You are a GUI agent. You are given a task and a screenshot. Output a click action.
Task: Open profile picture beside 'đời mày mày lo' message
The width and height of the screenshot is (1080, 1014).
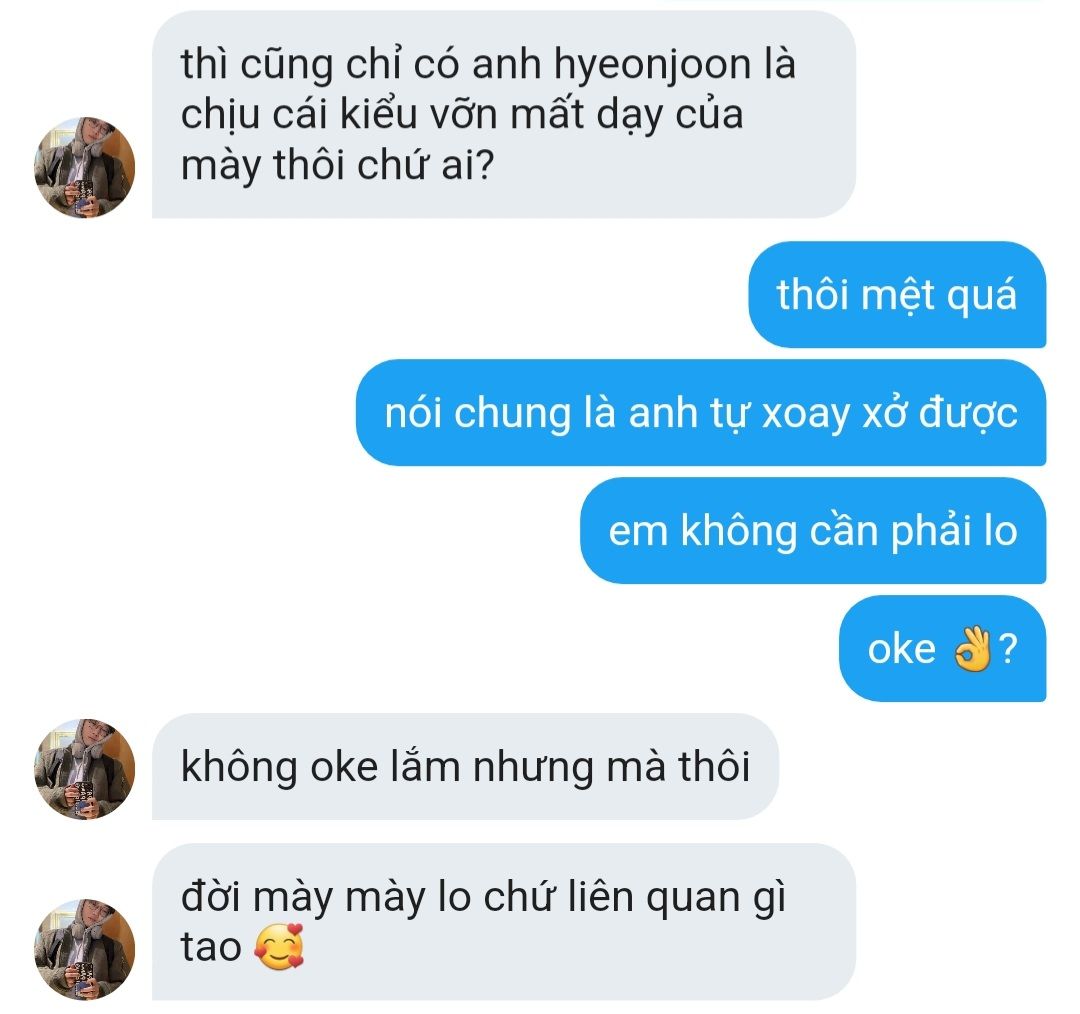[x=85, y=949]
